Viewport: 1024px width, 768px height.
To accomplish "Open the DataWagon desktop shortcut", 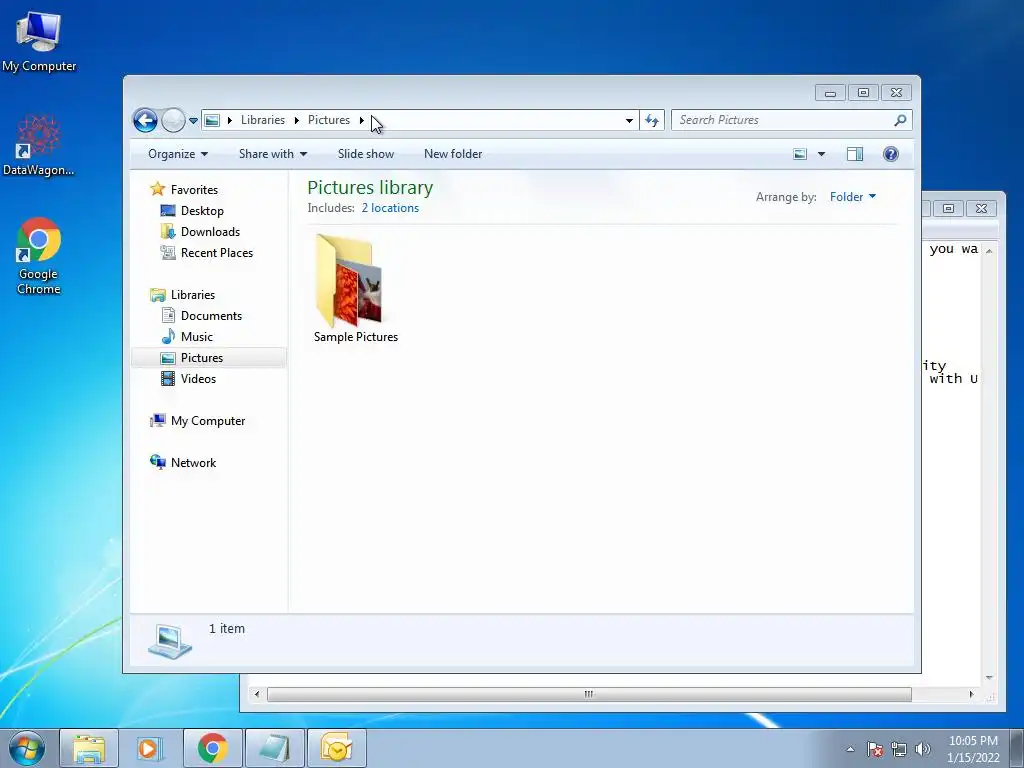I will click(39, 146).
